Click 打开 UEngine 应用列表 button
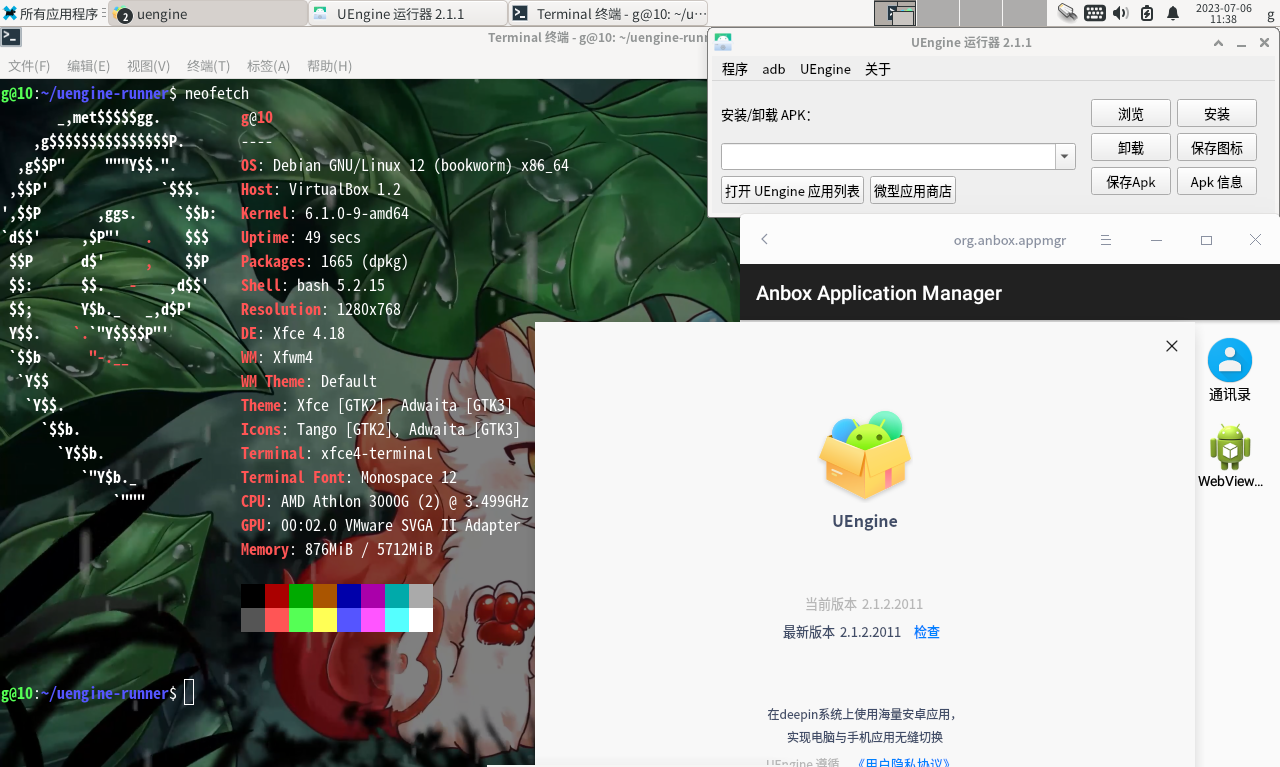The height and width of the screenshot is (767, 1280). (x=793, y=191)
